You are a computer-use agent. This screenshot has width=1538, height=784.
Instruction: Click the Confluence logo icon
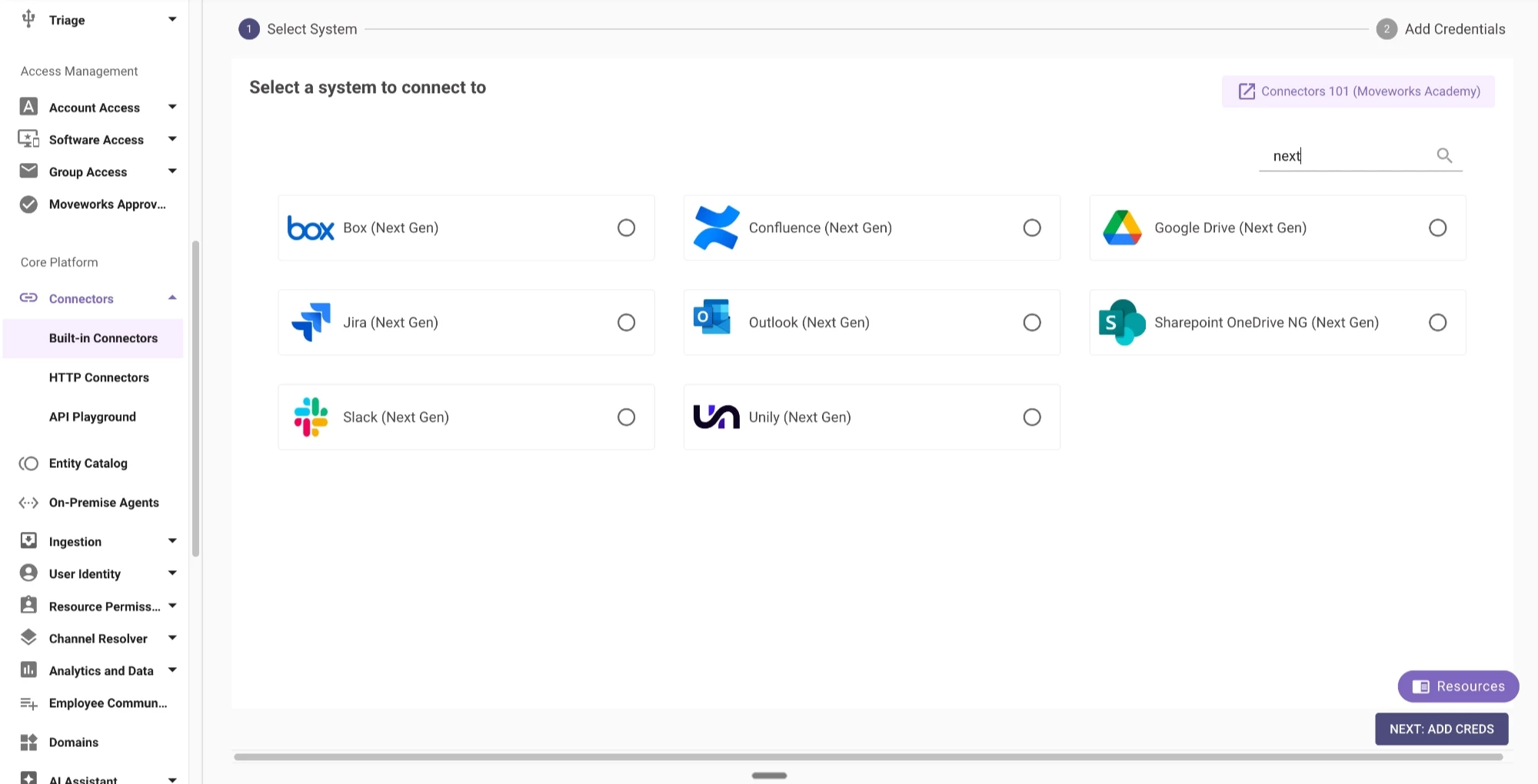pos(716,228)
